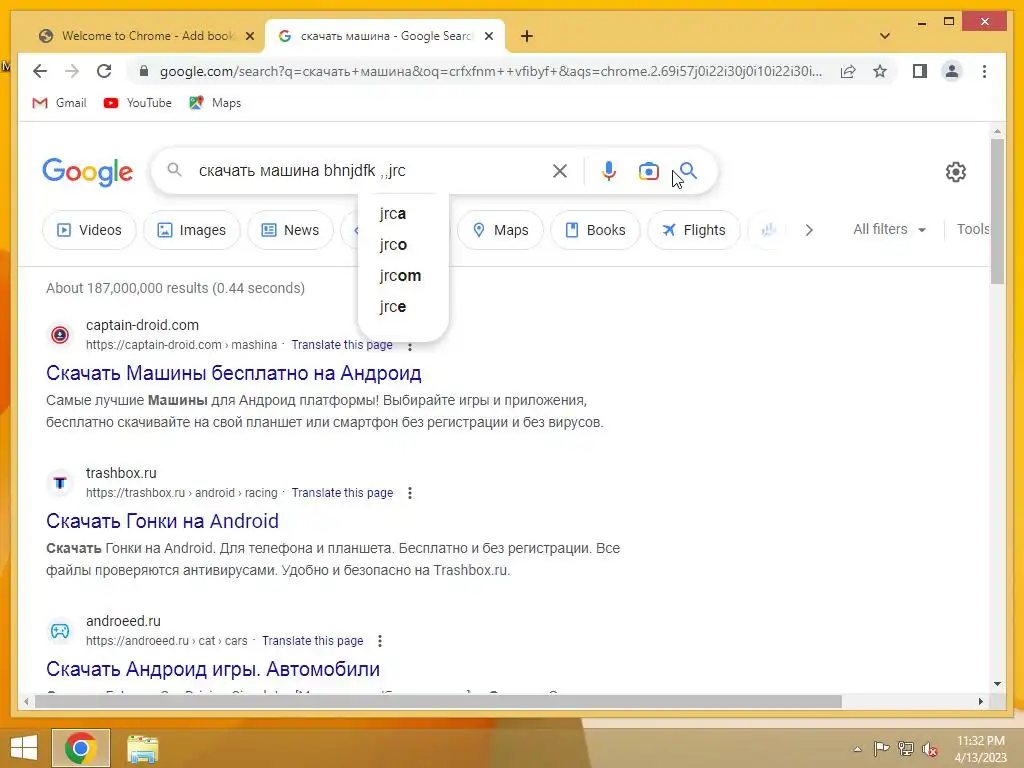1024x768 pixels.
Task: Open Maps bookmark in bookmarks bar
Action: click(x=215, y=103)
